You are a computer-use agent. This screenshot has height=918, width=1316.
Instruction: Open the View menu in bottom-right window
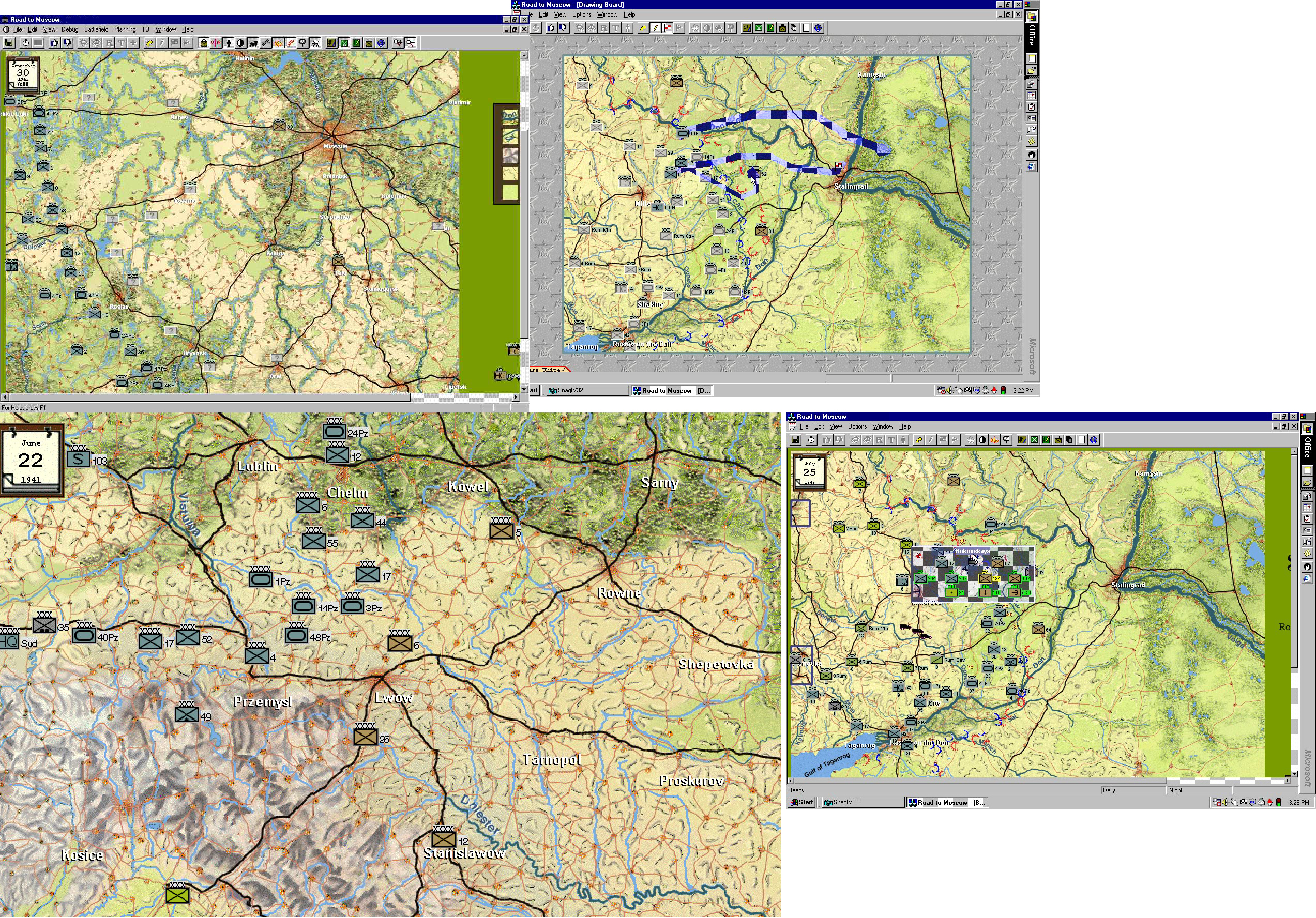click(836, 426)
